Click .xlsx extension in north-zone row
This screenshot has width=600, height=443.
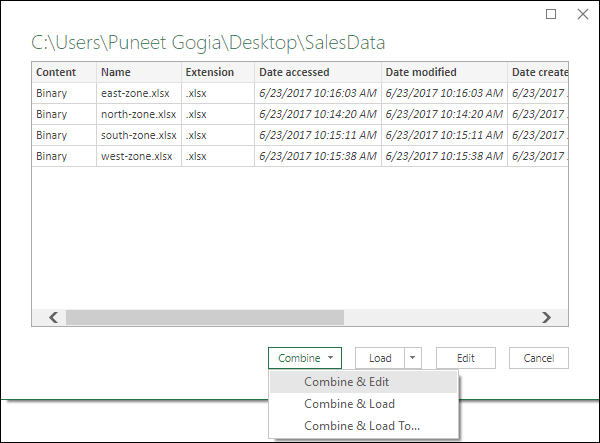[196, 114]
